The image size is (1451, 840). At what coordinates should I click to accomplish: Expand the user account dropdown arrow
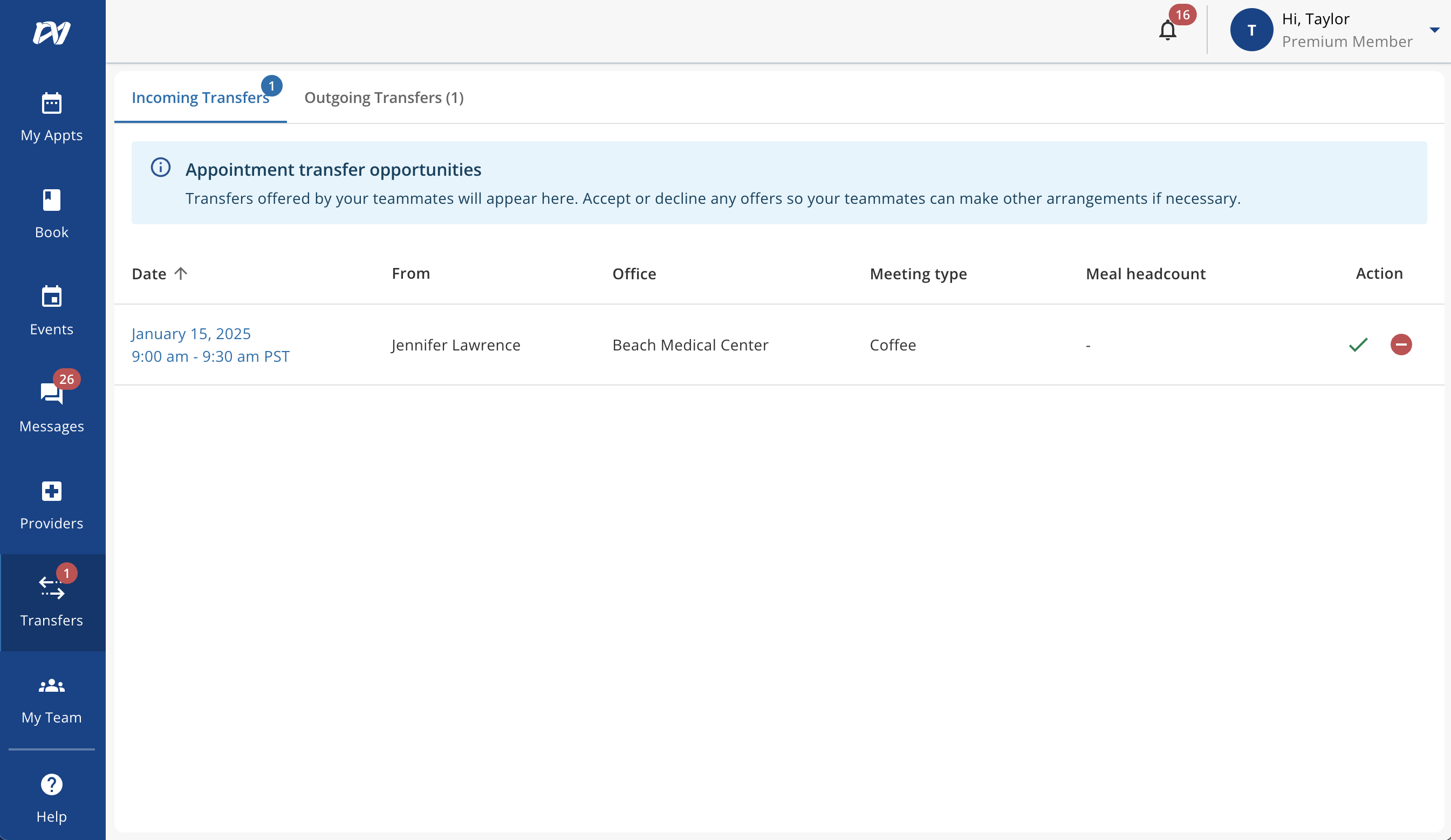point(1434,30)
